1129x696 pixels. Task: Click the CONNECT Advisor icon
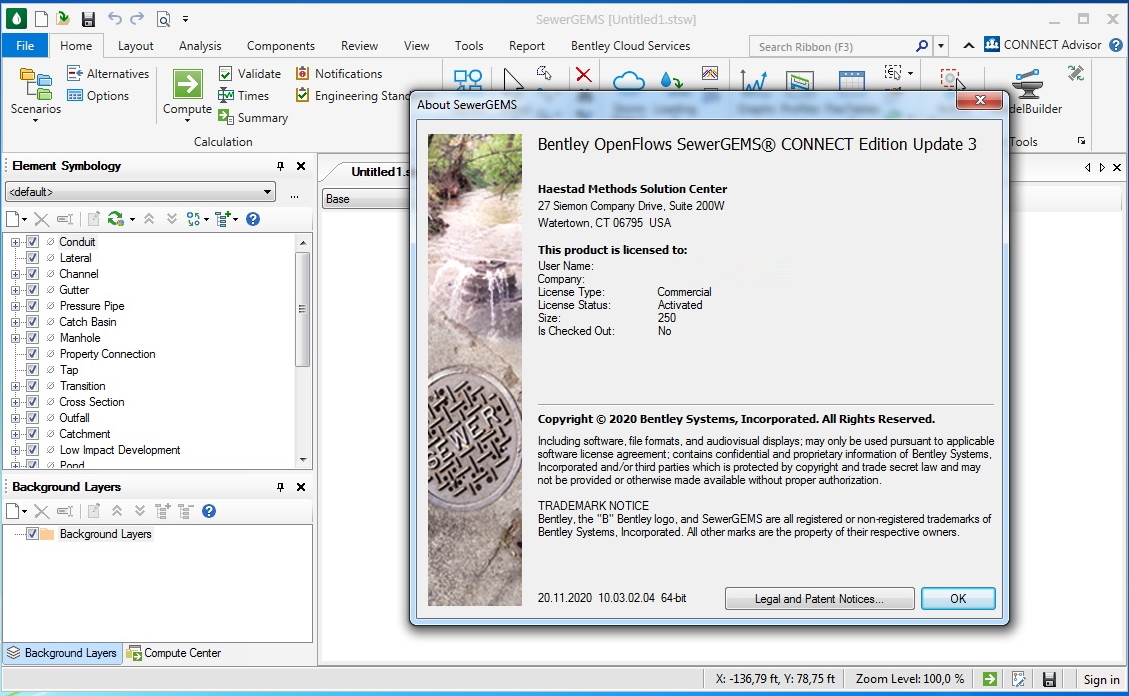tap(991, 45)
